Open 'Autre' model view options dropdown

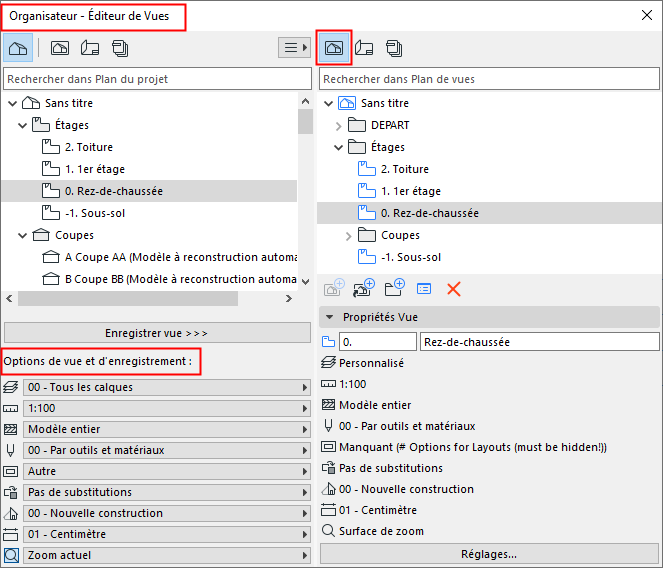tap(167, 471)
